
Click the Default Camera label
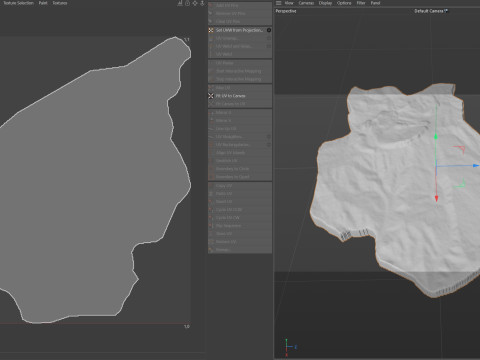429,11
